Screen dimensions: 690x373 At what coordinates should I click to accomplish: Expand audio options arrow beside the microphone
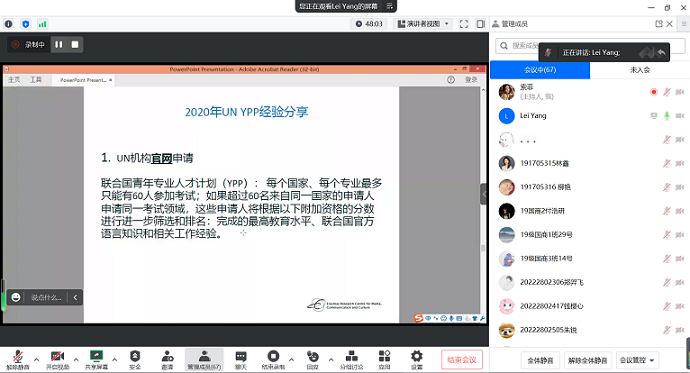click(37, 359)
